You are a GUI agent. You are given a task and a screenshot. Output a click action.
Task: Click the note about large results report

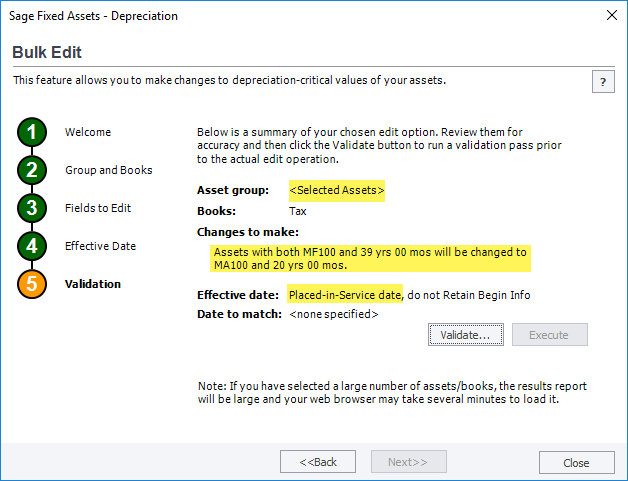click(x=392, y=392)
